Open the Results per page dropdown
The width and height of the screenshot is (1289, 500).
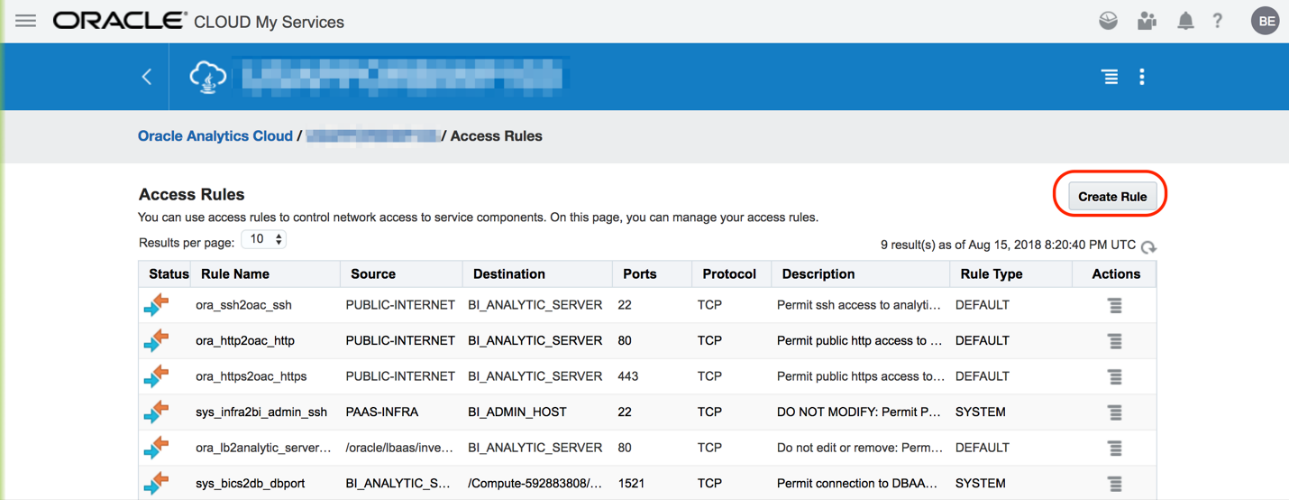264,240
